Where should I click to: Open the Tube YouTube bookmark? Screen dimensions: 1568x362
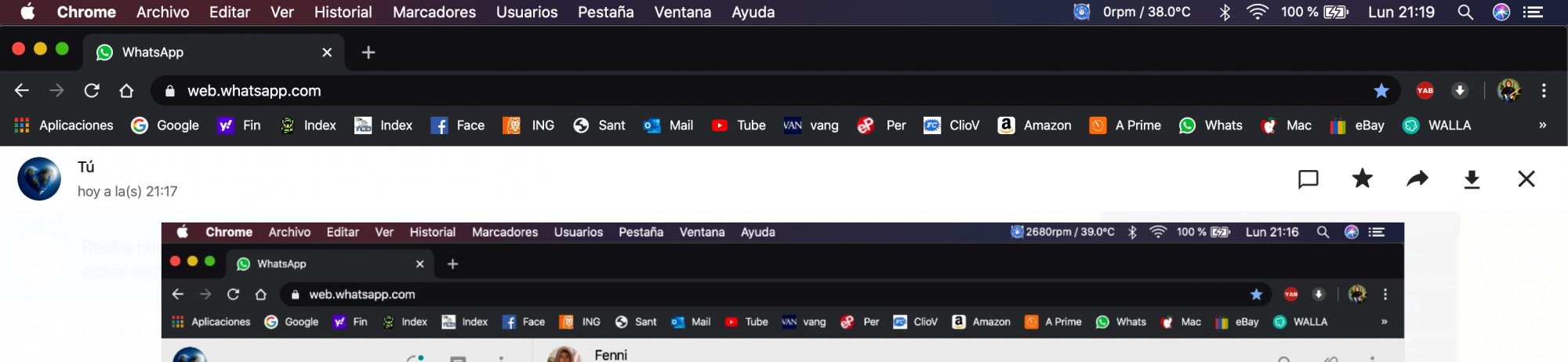(x=739, y=125)
